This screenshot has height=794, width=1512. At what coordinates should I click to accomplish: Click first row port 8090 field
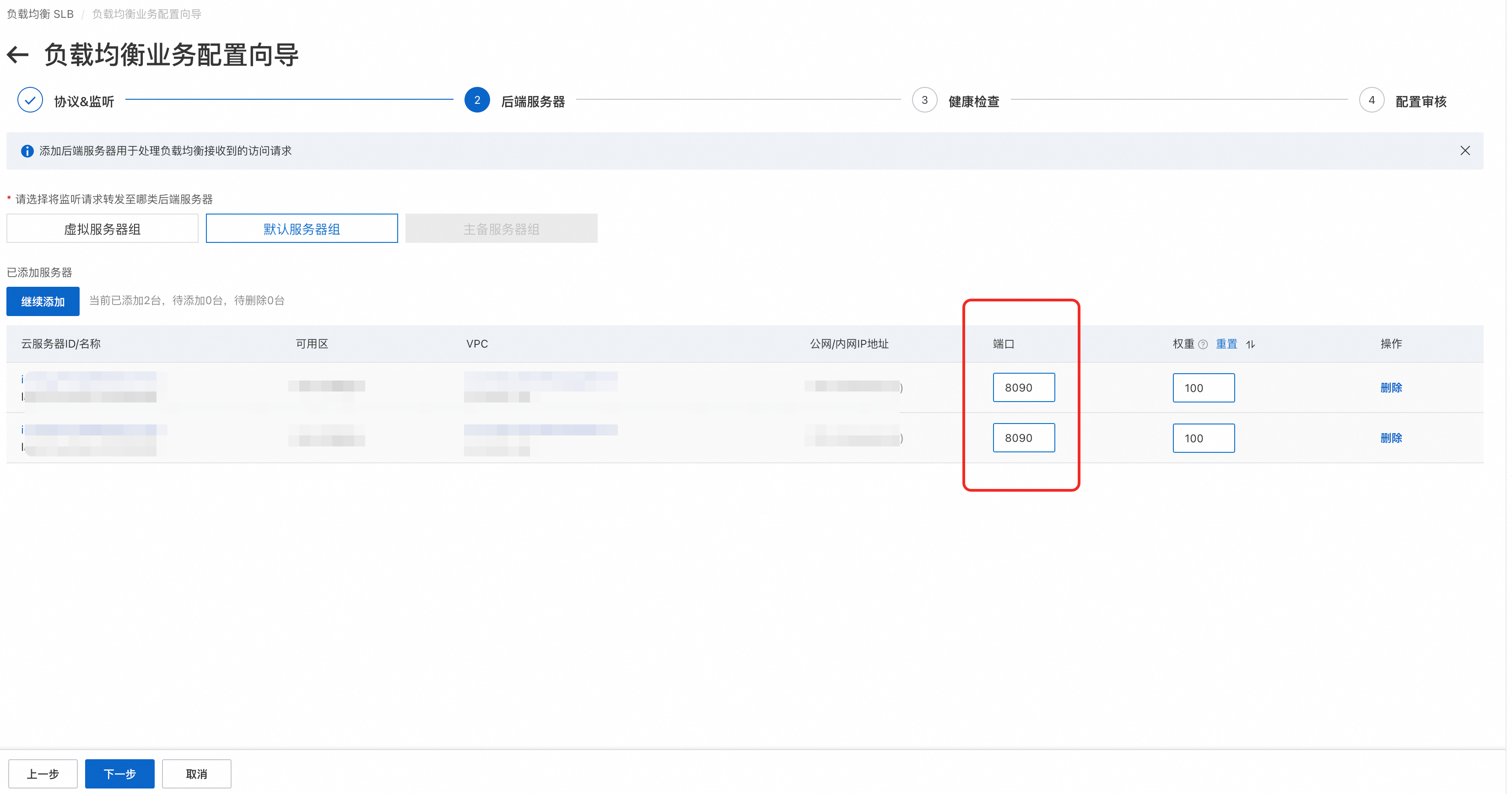[1023, 387]
